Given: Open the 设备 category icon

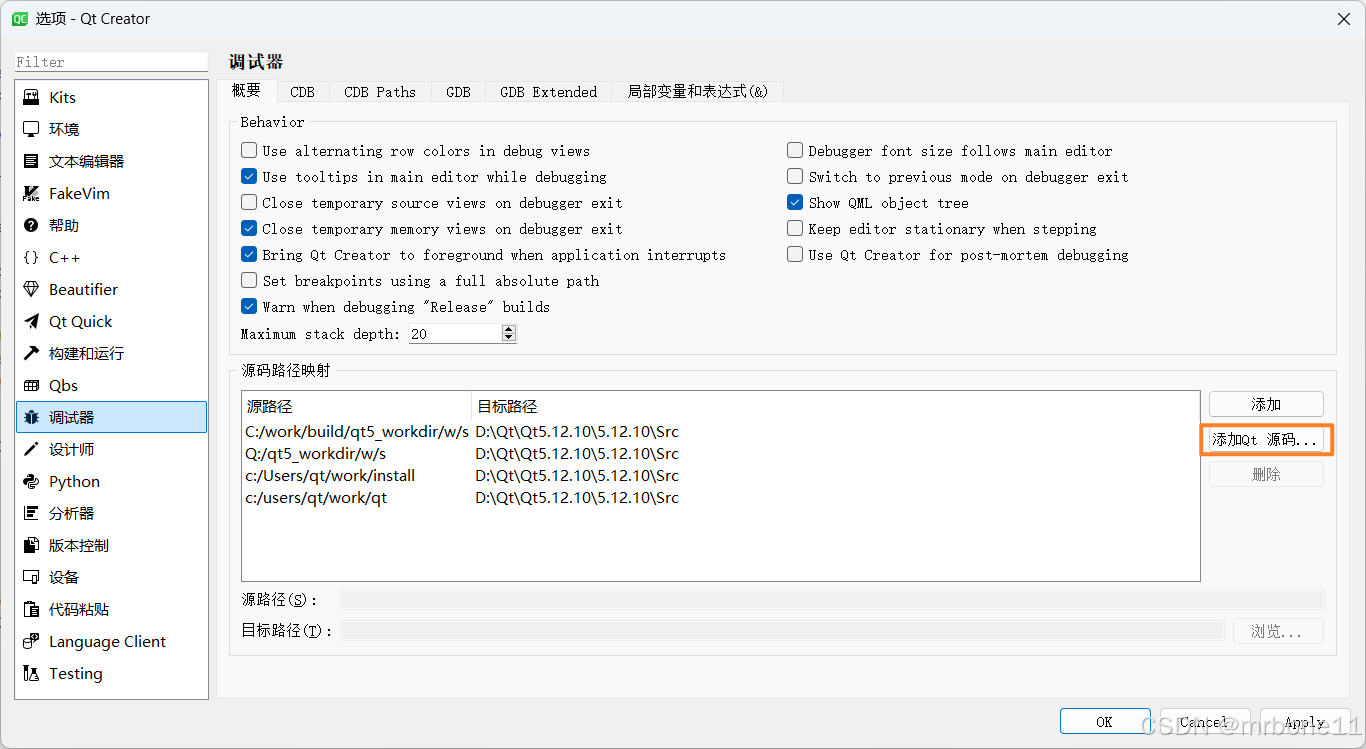Looking at the screenshot, I should pos(31,577).
